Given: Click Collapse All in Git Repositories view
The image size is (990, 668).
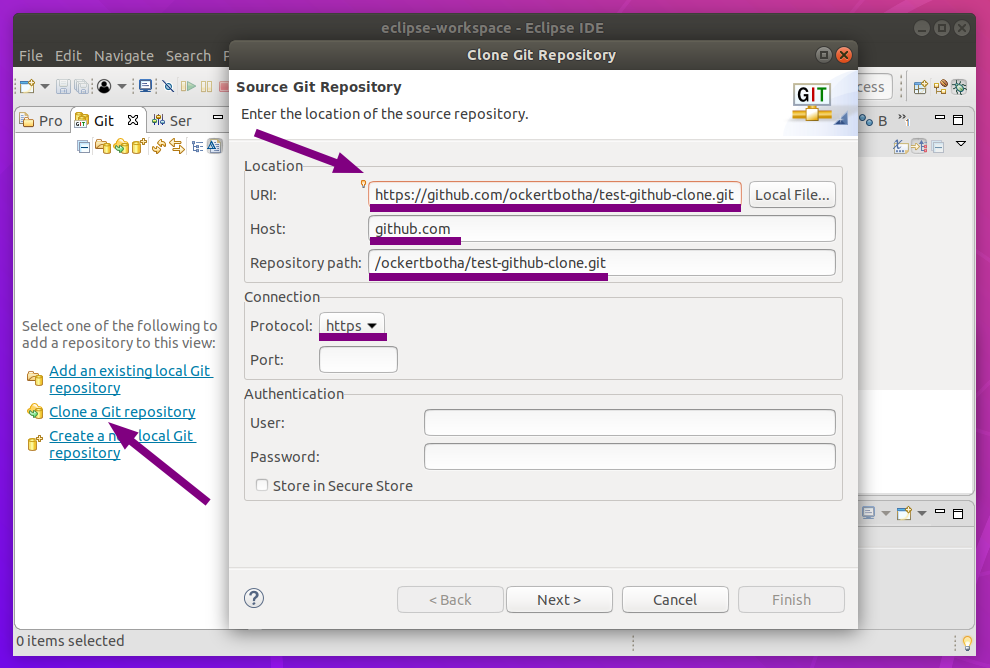Looking at the screenshot, I should (84, 147).
